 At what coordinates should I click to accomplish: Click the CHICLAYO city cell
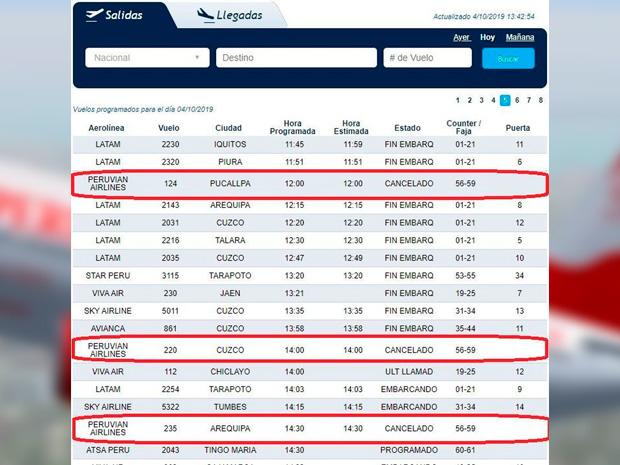point(230,372)
